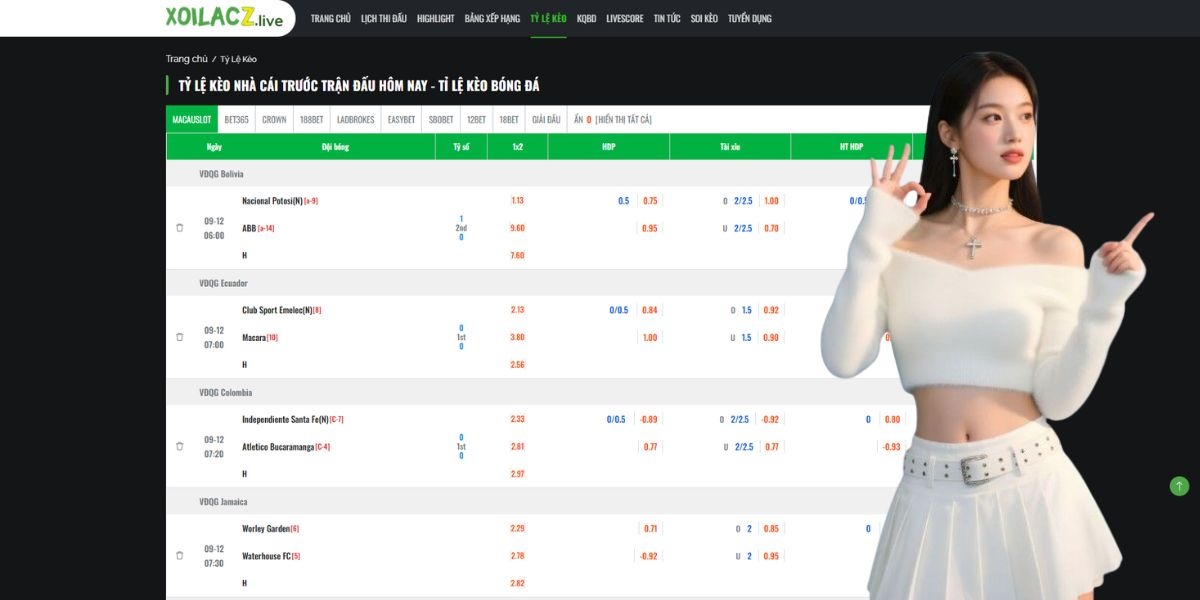Open the Atletico Bucaramanga team link

tap(278, 446)
